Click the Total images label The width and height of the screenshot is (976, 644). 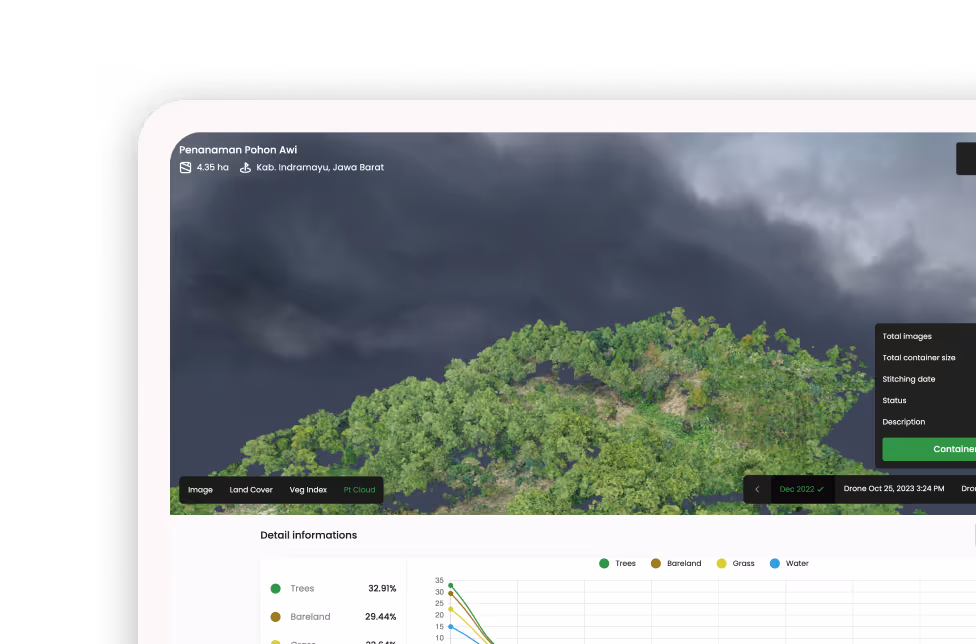pyautogui.click(x=907, y=336)
